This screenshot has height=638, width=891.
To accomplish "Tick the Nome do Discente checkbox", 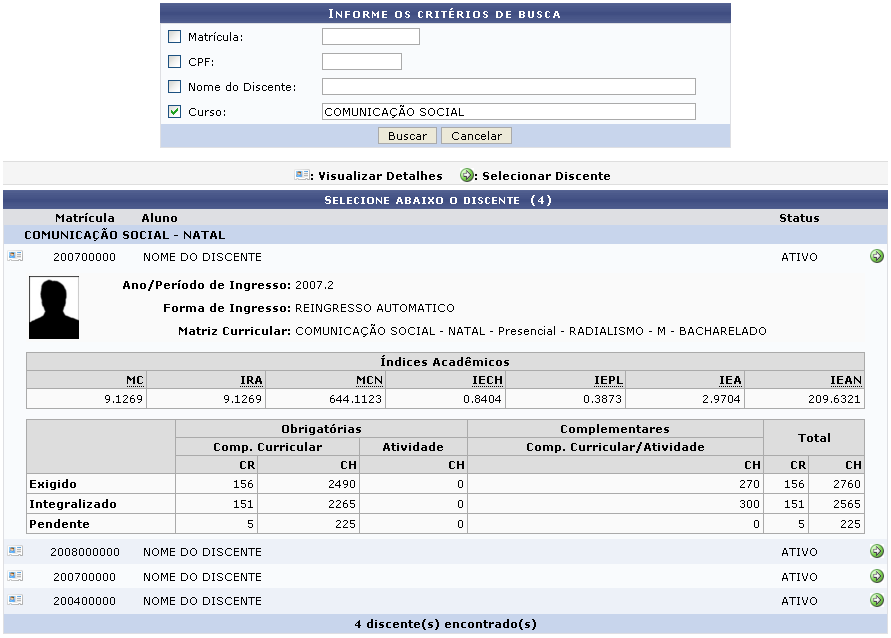I will (x=174, y=86).
